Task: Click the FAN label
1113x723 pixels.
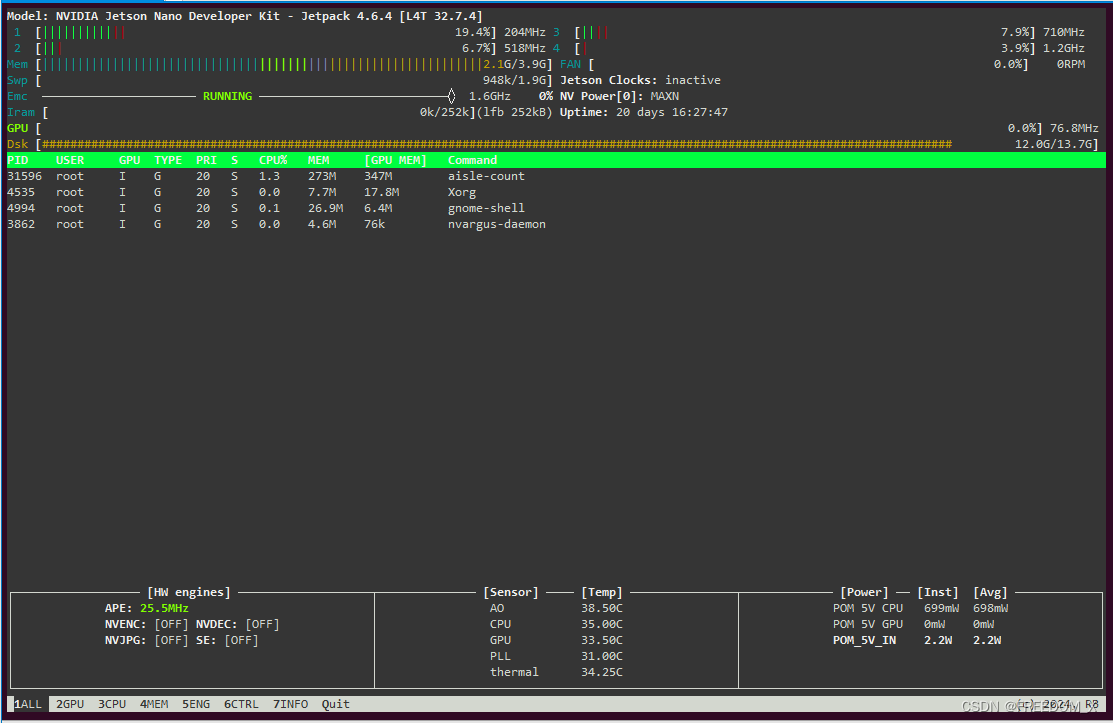Action: coord(570,65)
